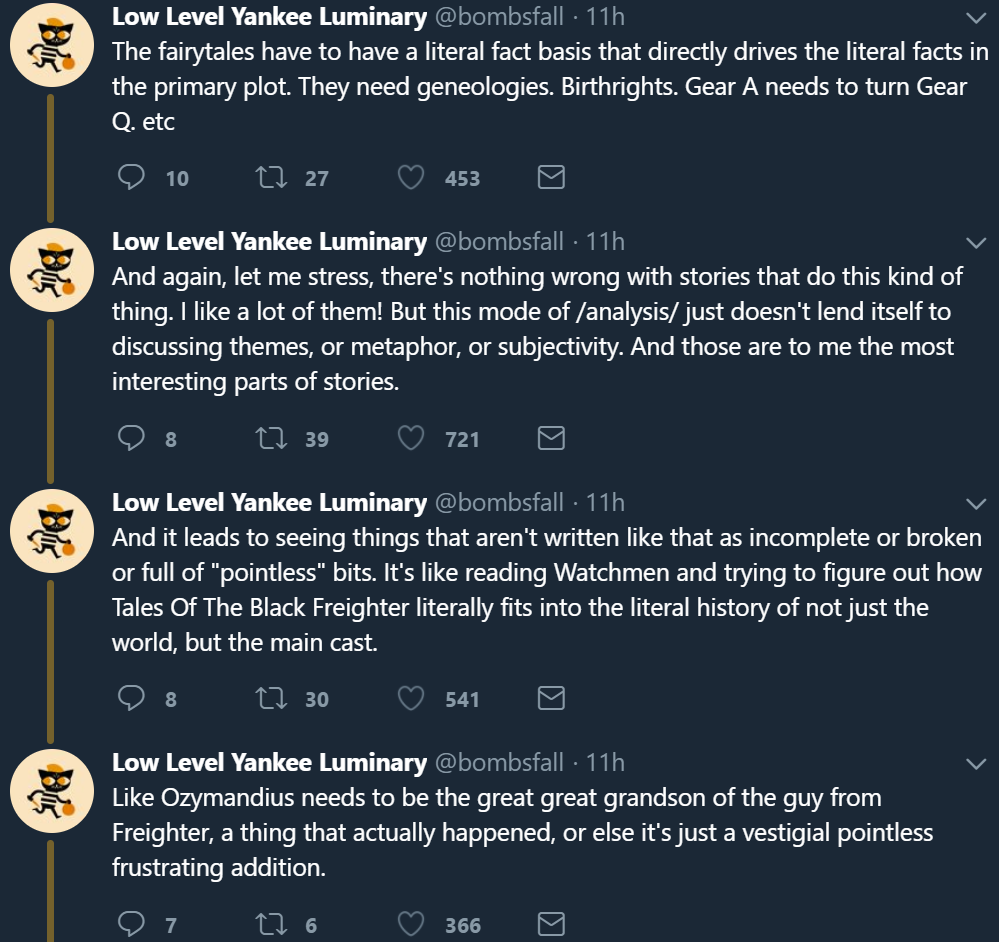Reply to the Watchmen Black Freighter tweet
The height and width of the screenshot is (942, 999).
click(132, 698)
